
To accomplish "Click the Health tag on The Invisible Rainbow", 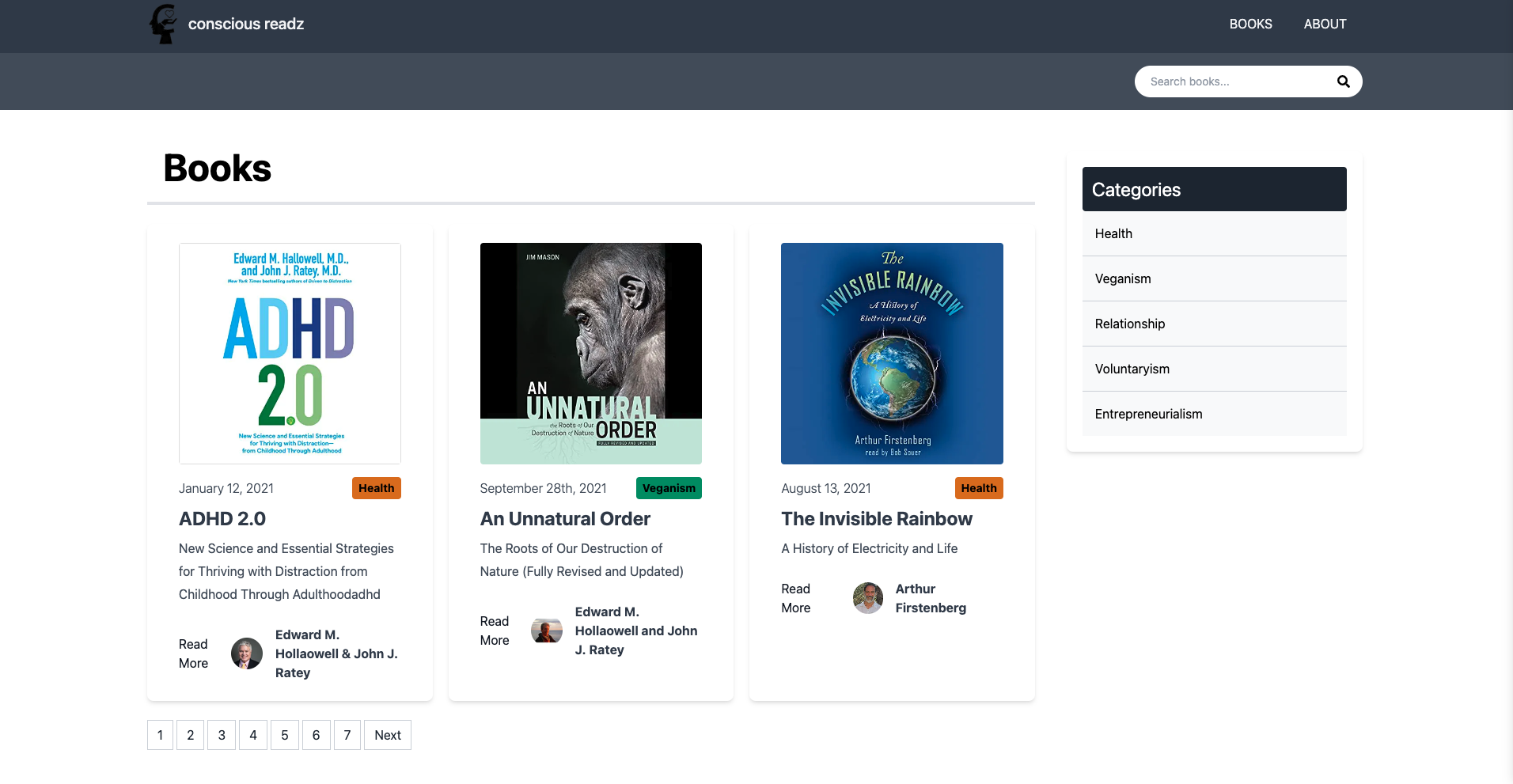I will (x=979, y=488).
